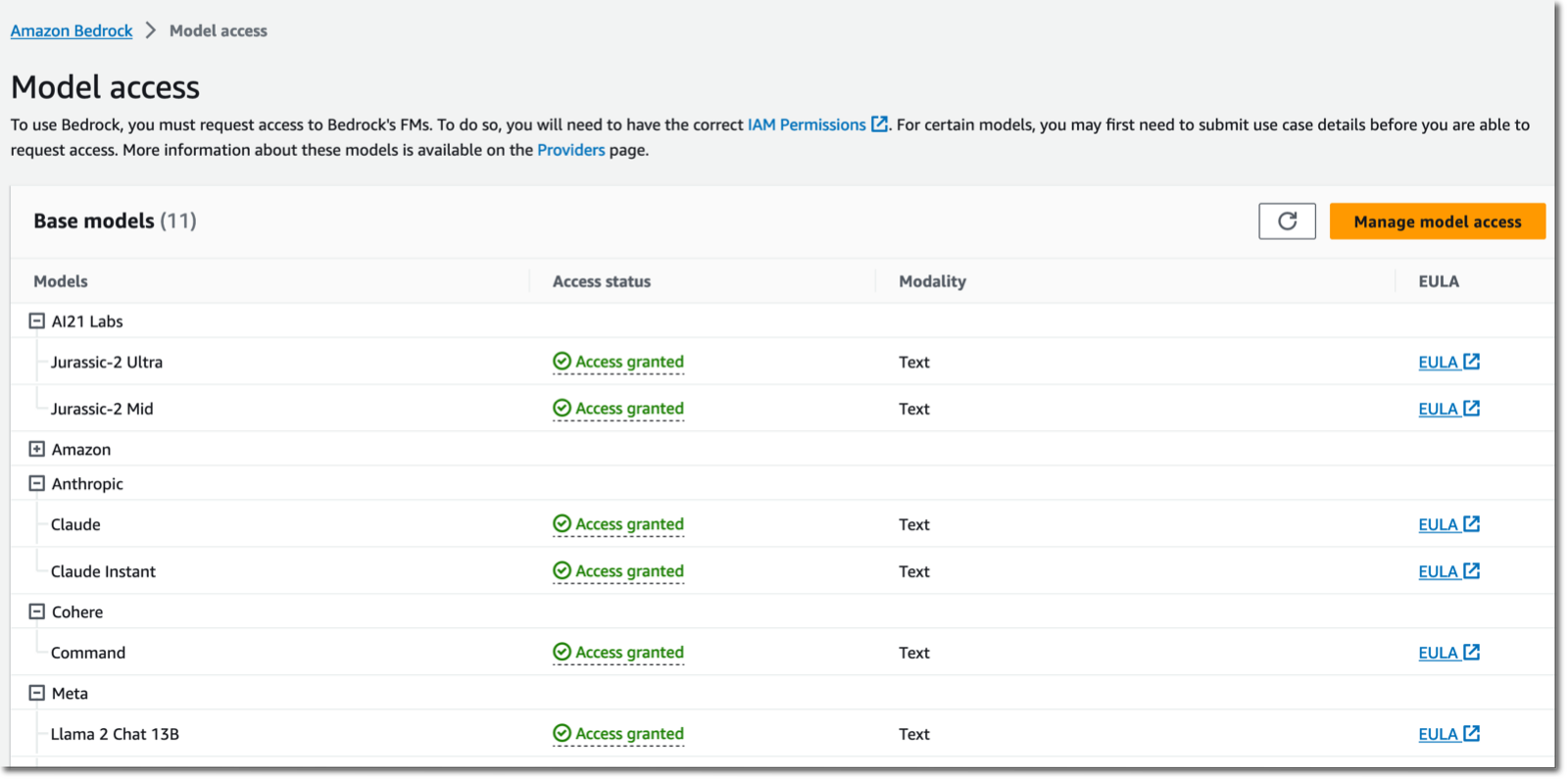Click green check icon for Jurassic-2 Mid
1568x780 pixels.
click(562, 409)
